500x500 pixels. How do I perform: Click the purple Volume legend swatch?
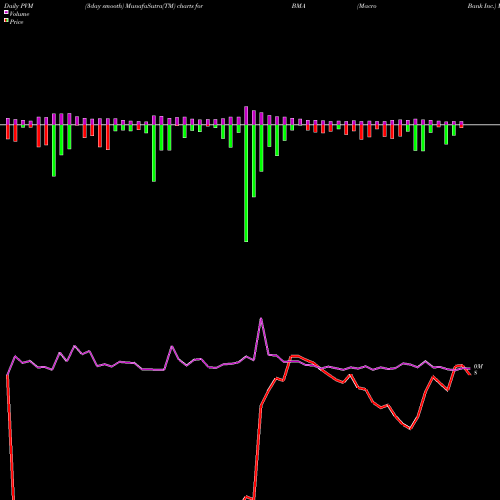click(6, 12)
